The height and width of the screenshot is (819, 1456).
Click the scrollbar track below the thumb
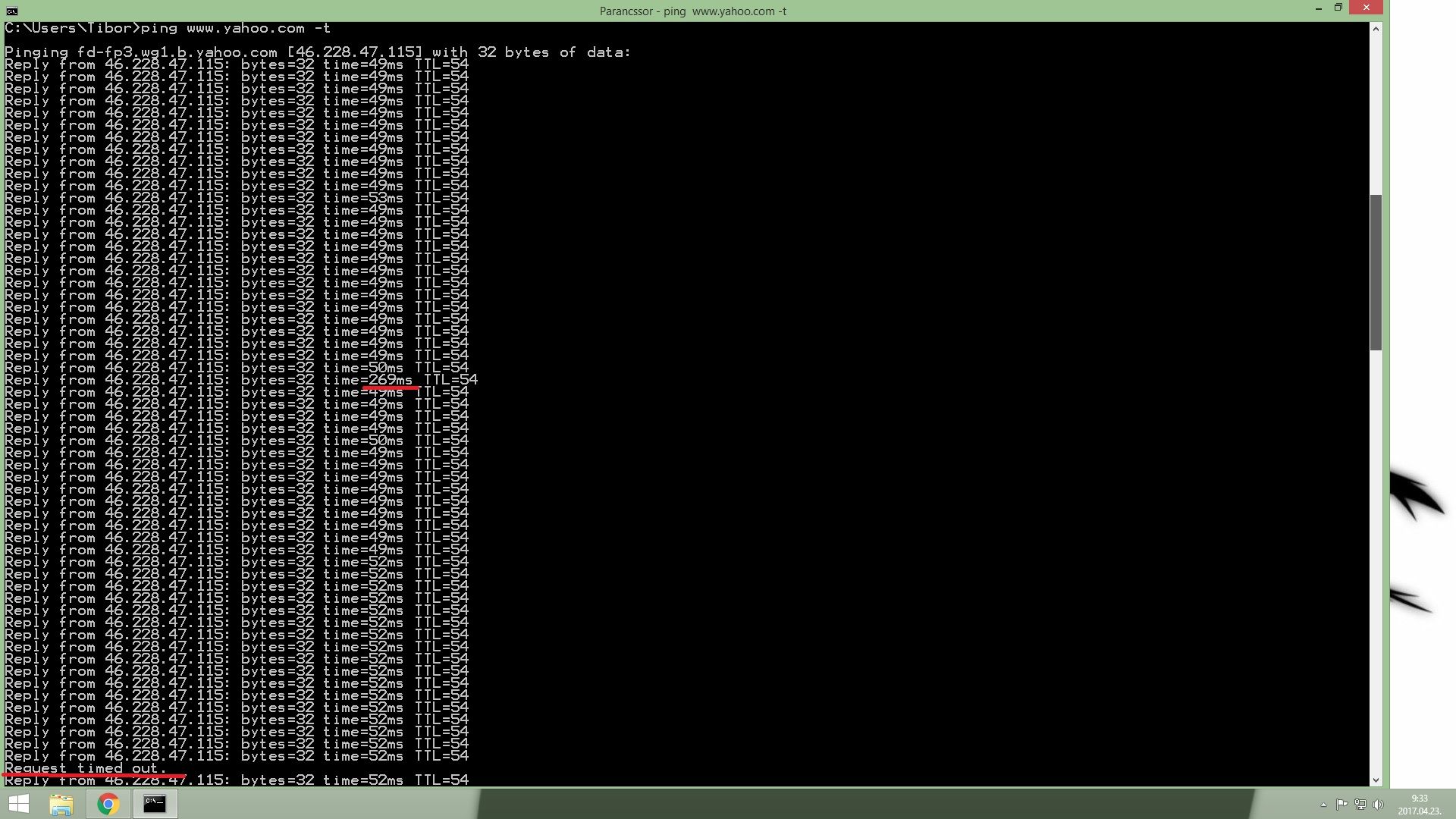click(x=1376, y=561)
